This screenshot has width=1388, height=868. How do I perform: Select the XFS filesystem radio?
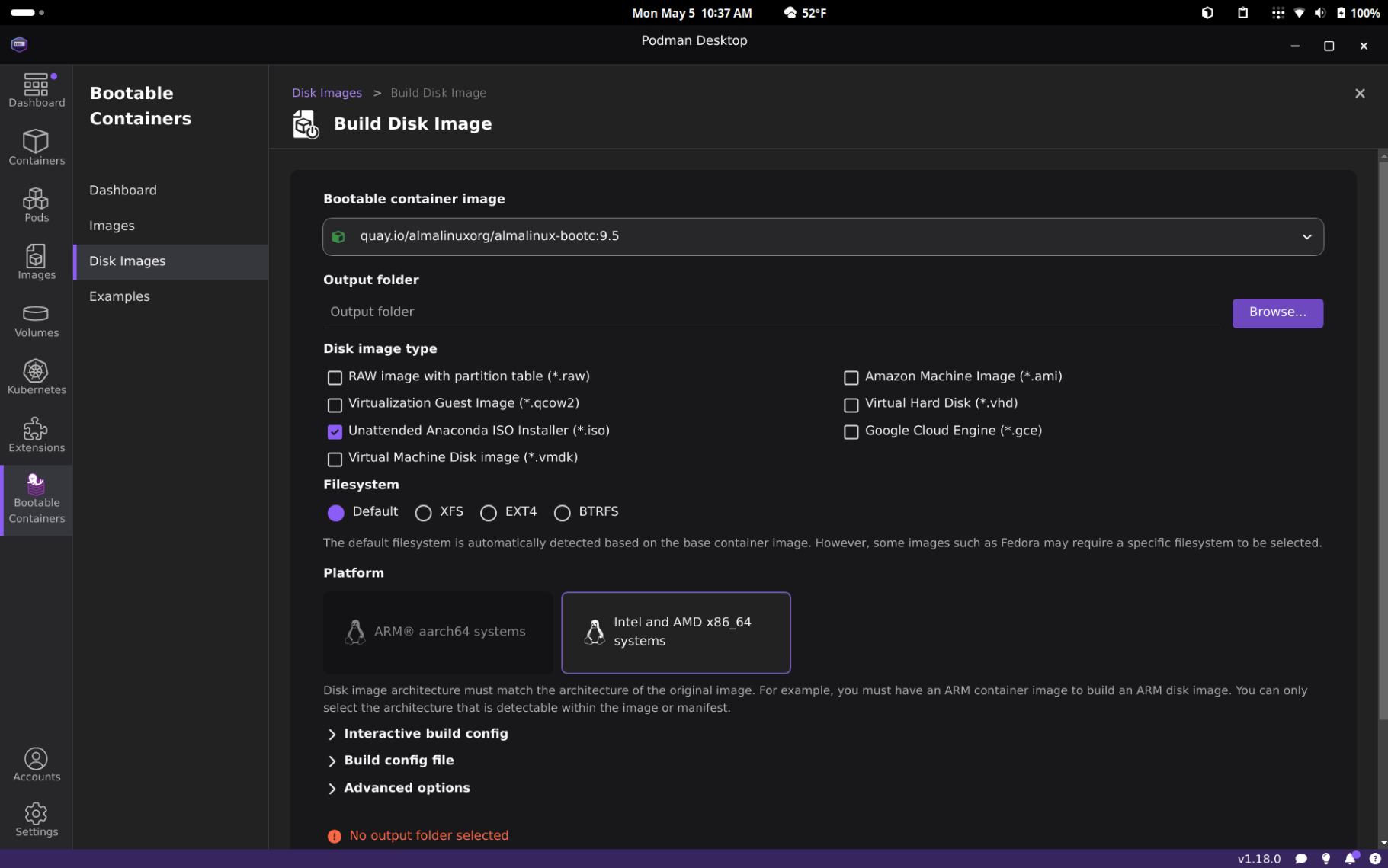coord(423,513)
